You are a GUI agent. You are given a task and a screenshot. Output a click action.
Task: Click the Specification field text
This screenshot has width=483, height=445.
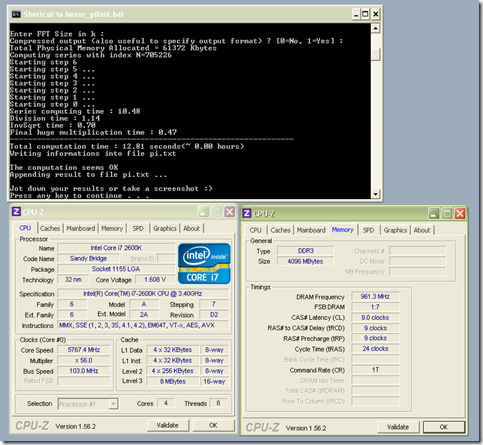click(143, 293)
